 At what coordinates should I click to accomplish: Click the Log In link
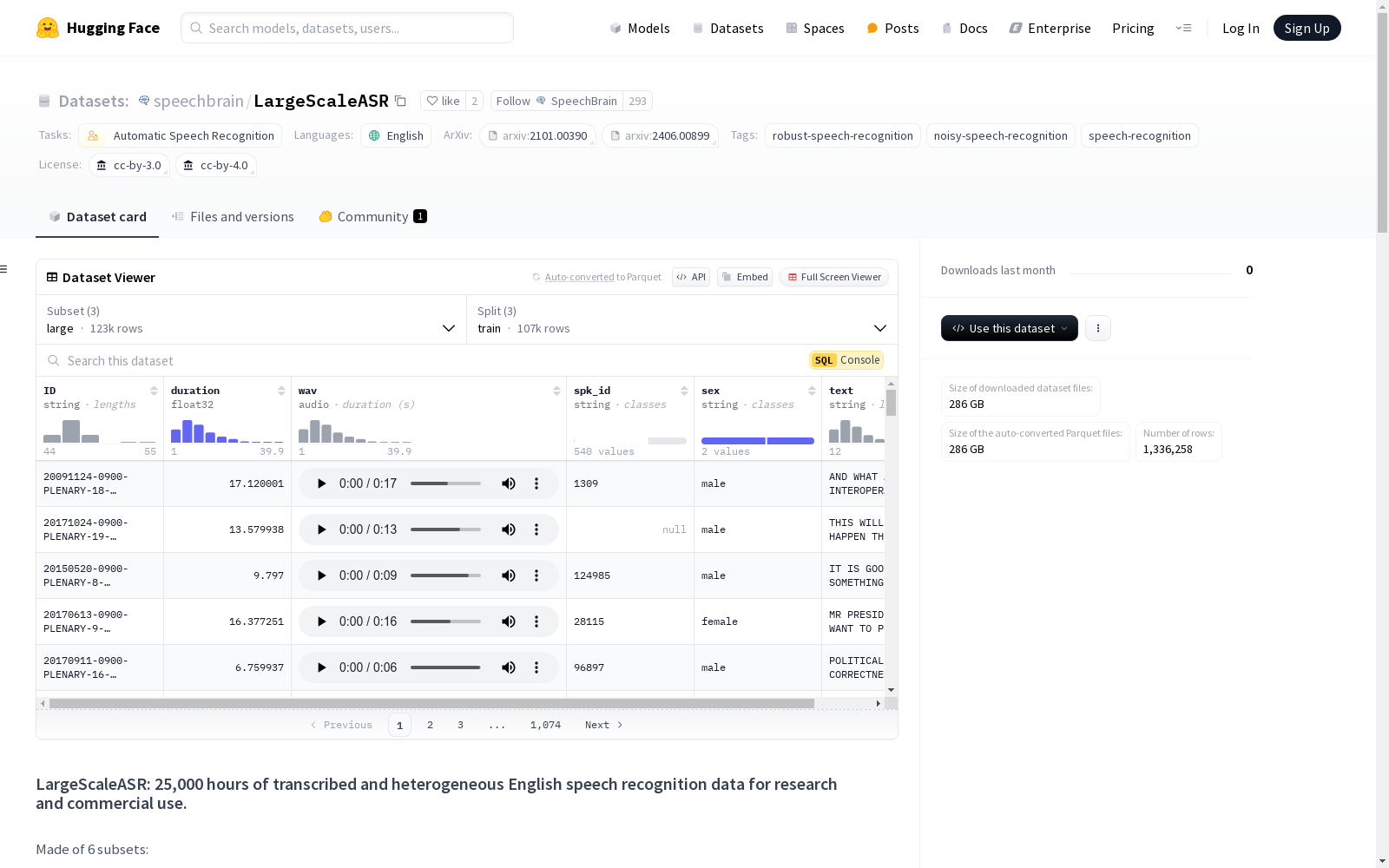pos(1241,28)
